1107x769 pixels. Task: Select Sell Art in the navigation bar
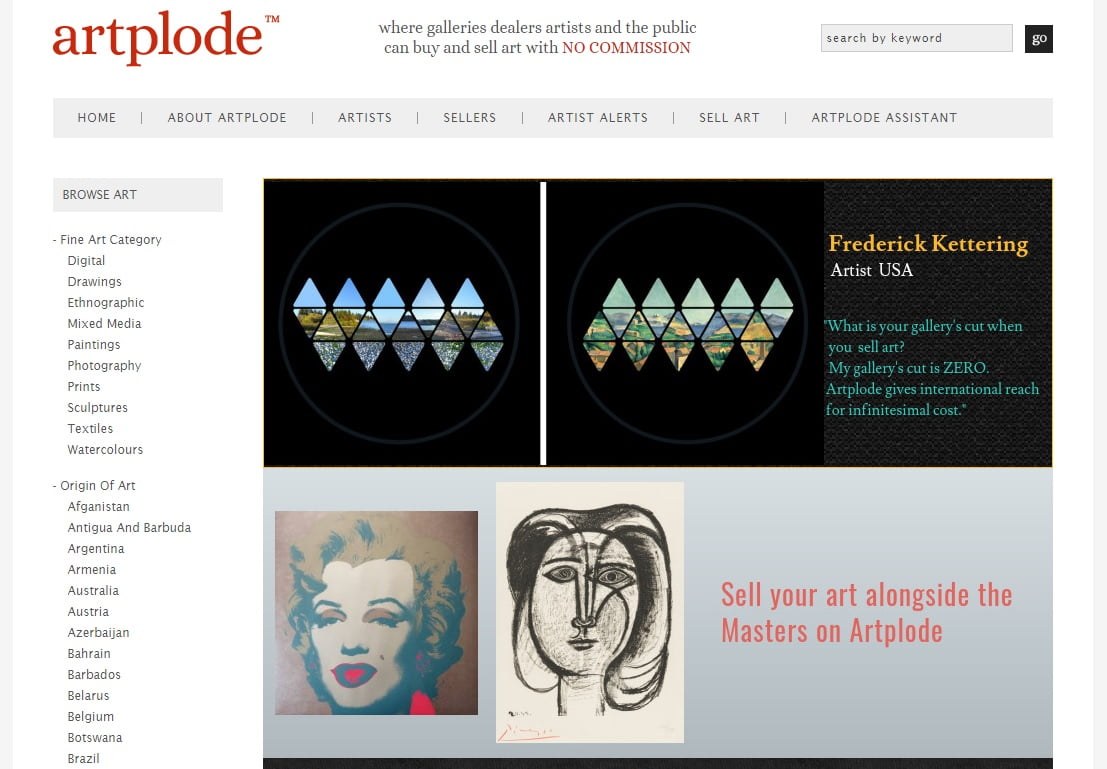[729, 118]
